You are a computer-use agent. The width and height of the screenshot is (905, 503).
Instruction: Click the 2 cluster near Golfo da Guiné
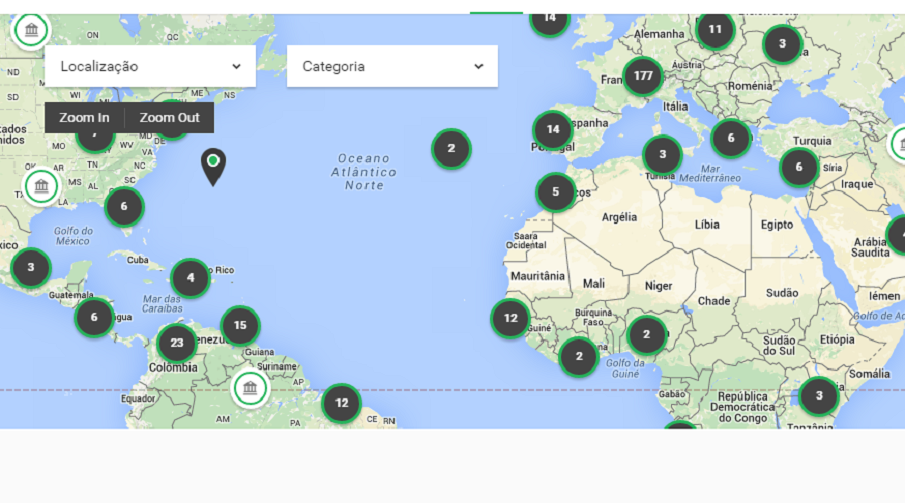click(x=579, y=357)
